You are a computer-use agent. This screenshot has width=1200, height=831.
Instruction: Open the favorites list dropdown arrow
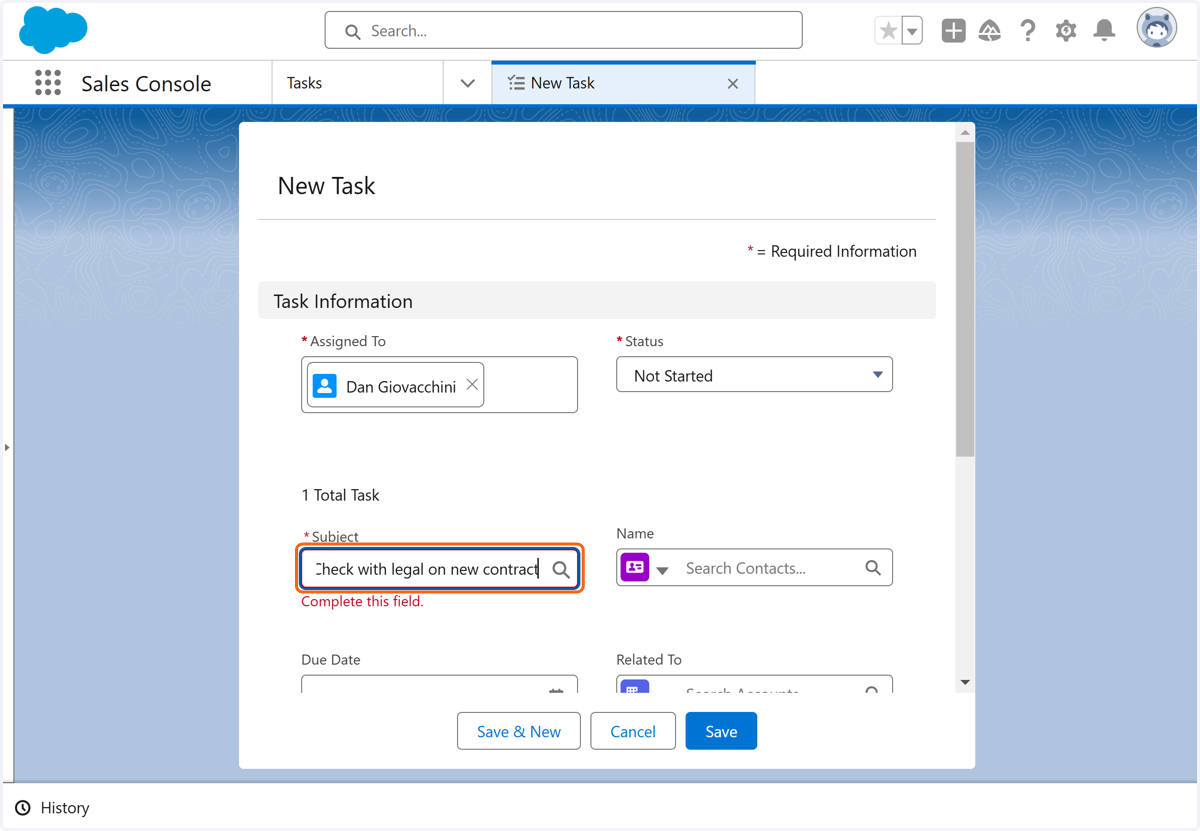pos(912,31)
